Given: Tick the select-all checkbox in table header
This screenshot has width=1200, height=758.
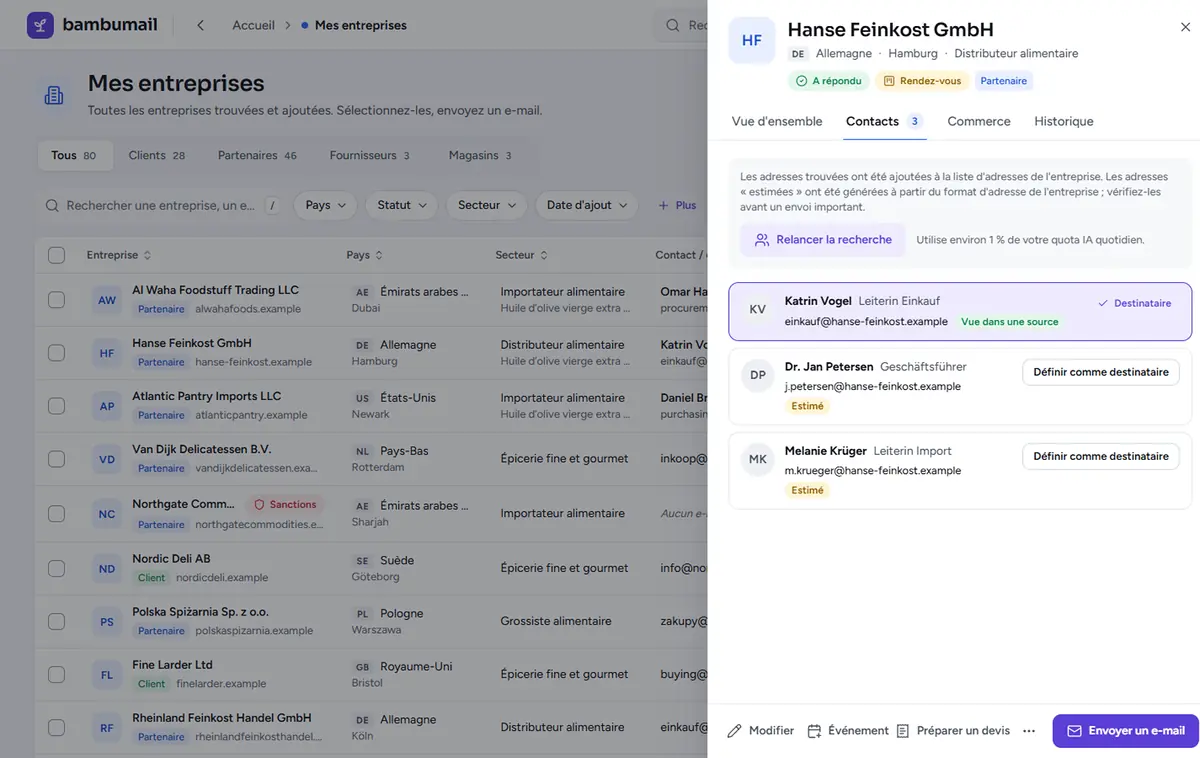Looking at the screenshot, I should pyautogui.click(x=56, y=255).
